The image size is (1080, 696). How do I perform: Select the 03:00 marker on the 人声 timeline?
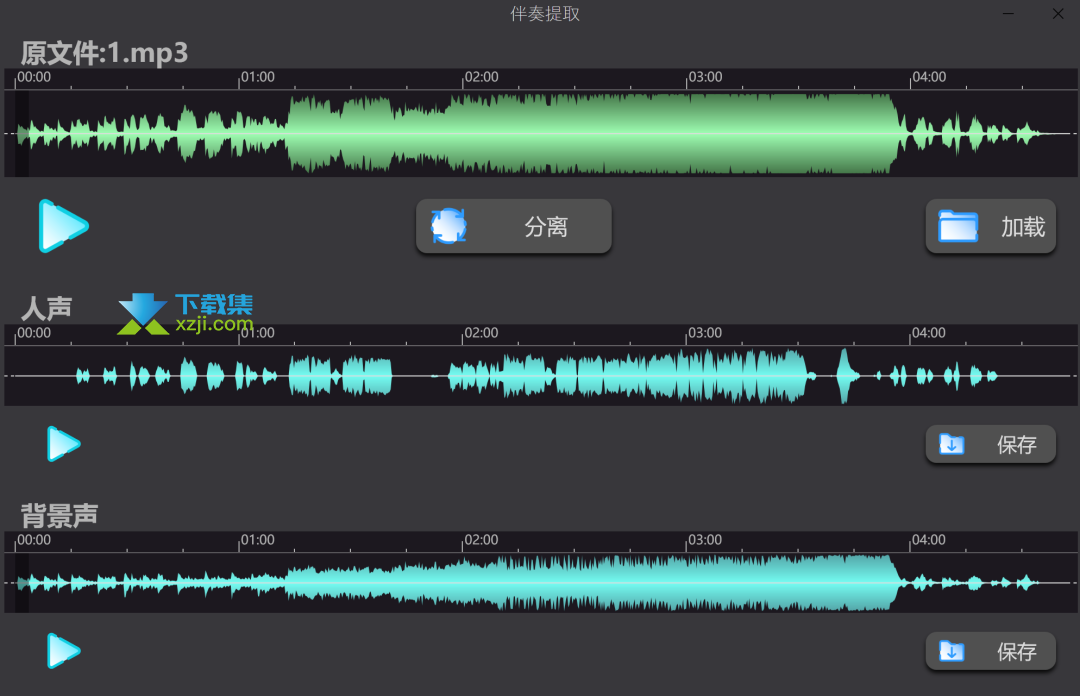pos(705,333)
